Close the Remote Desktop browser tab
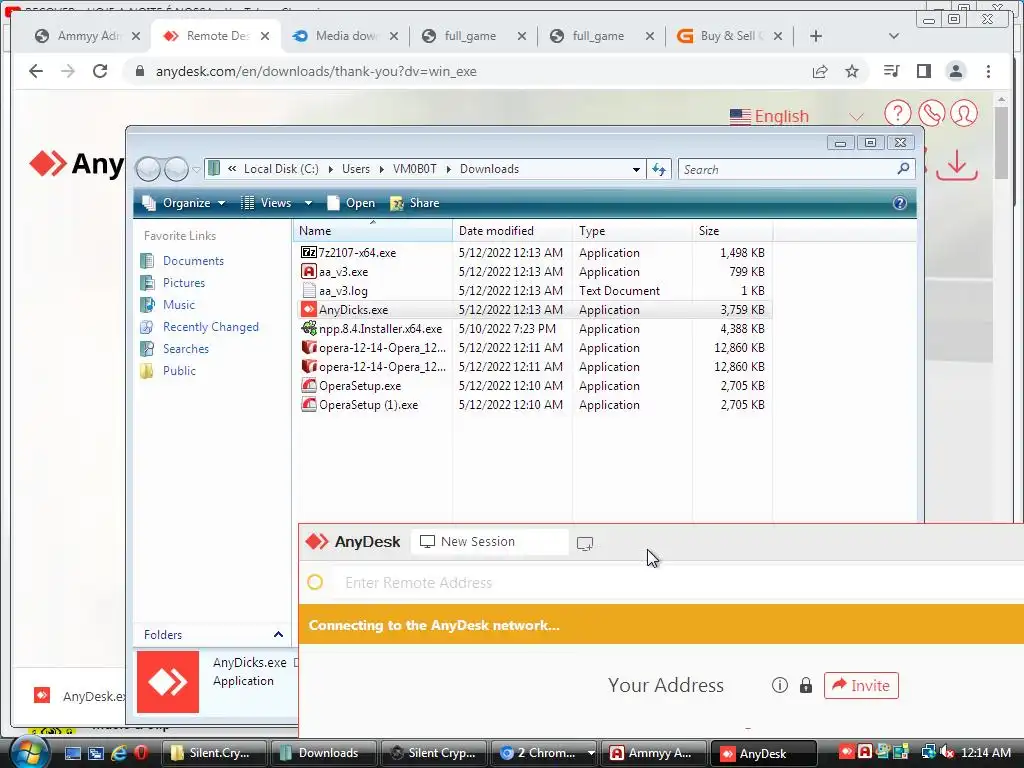The height and width of the screenshot is (768, 1024). (x=265, y=36)
